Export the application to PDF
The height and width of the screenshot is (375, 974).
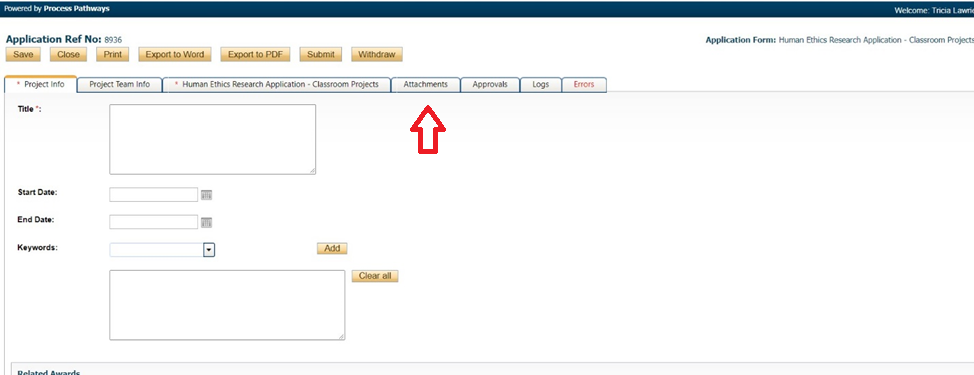pos(255,55)
